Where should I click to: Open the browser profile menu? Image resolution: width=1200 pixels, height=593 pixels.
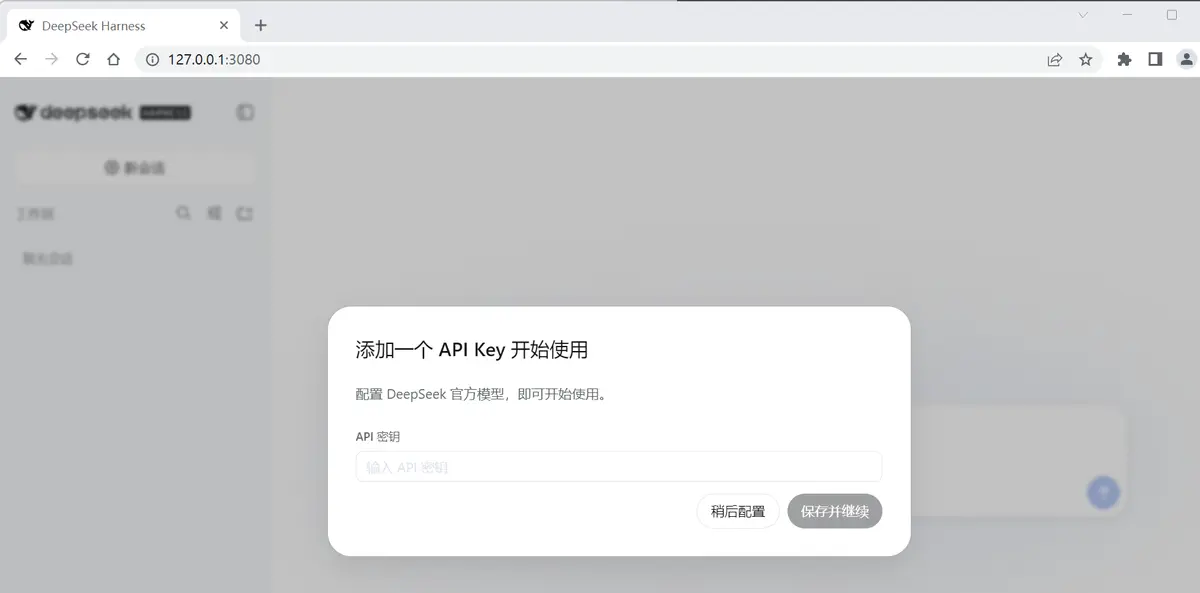pyautogui.click(x=1187, y=59)
